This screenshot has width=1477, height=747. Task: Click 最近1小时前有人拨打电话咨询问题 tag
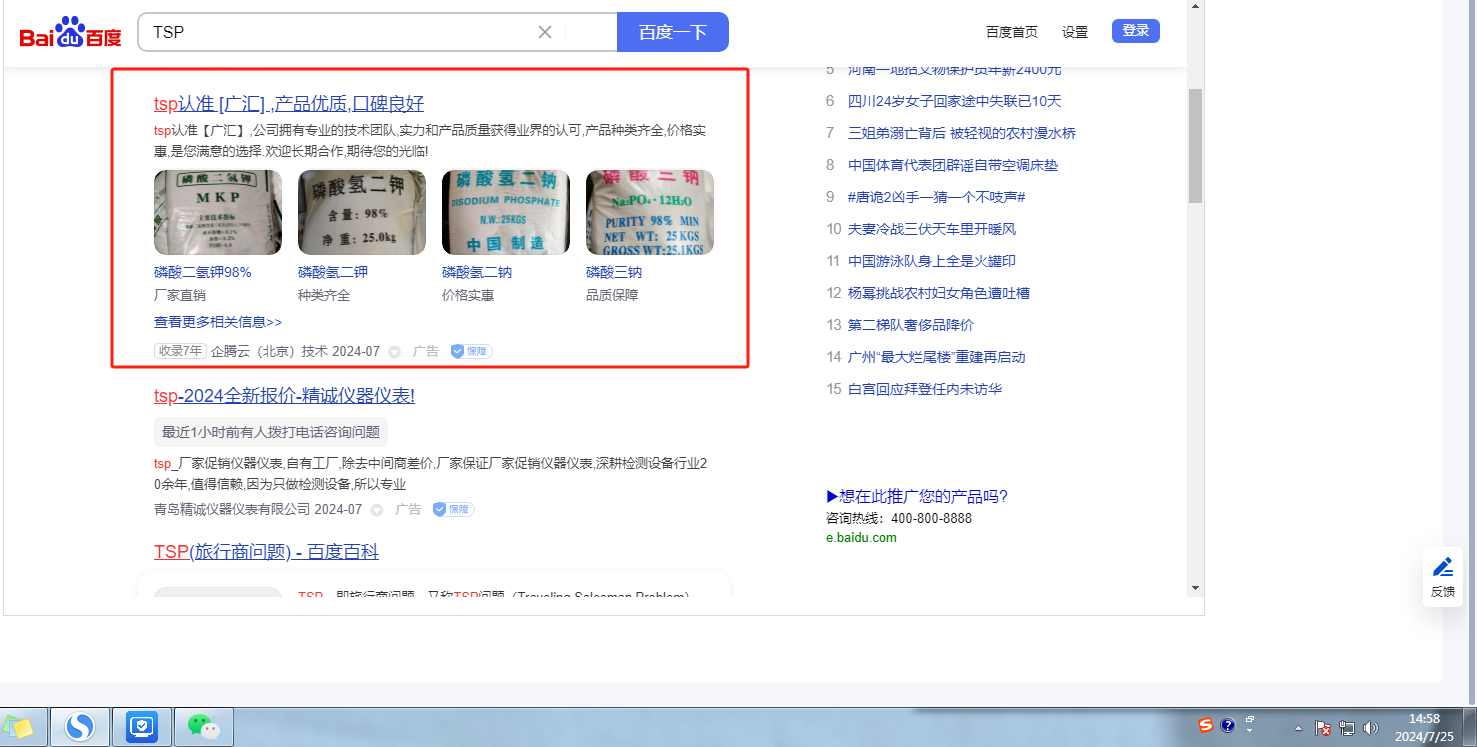pyautogui.click(x=271, y=432)
